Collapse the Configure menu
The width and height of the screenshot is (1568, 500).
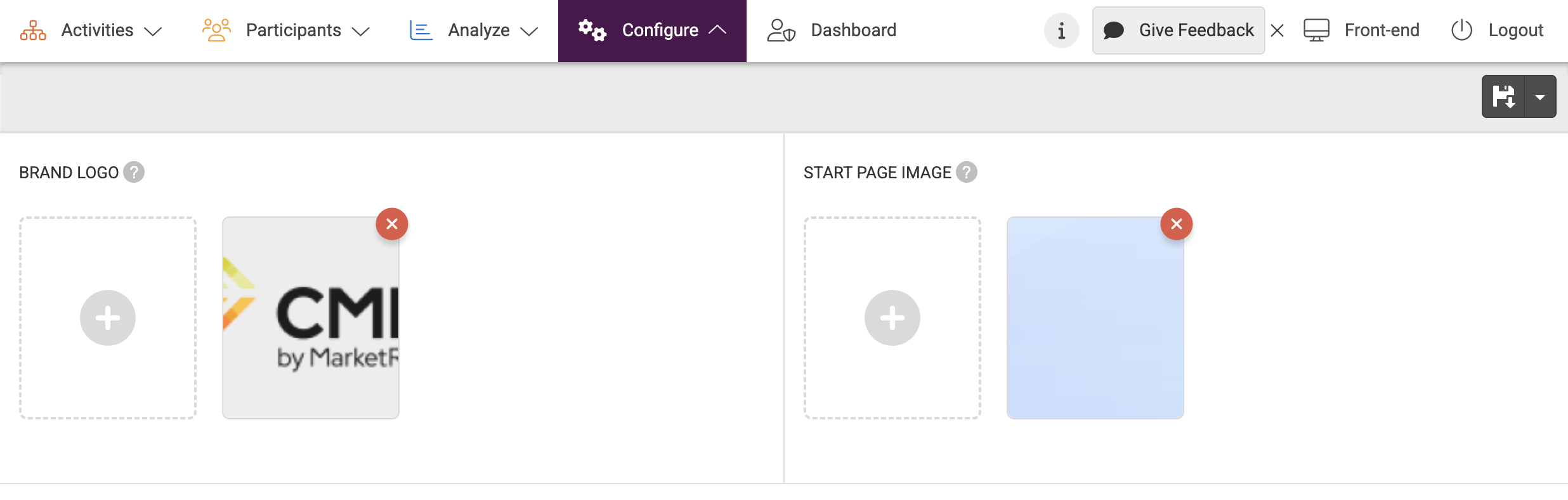pos(652,30)
